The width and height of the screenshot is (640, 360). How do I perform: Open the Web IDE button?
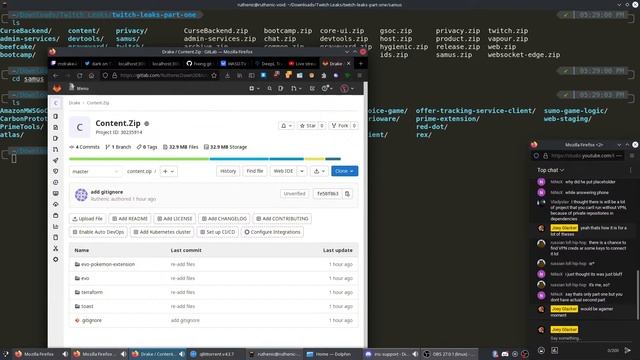click(284, 171)
